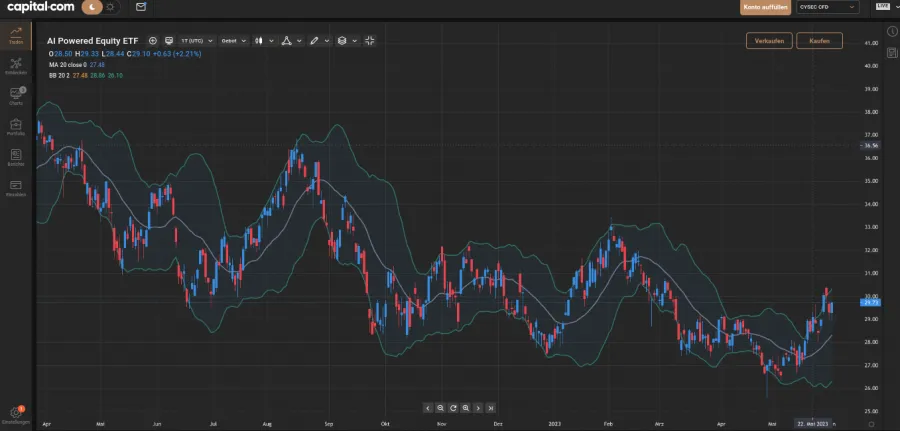
Task: Open the 1T (UTC) timeframe dropdown
Action: (x=196, y=41)
